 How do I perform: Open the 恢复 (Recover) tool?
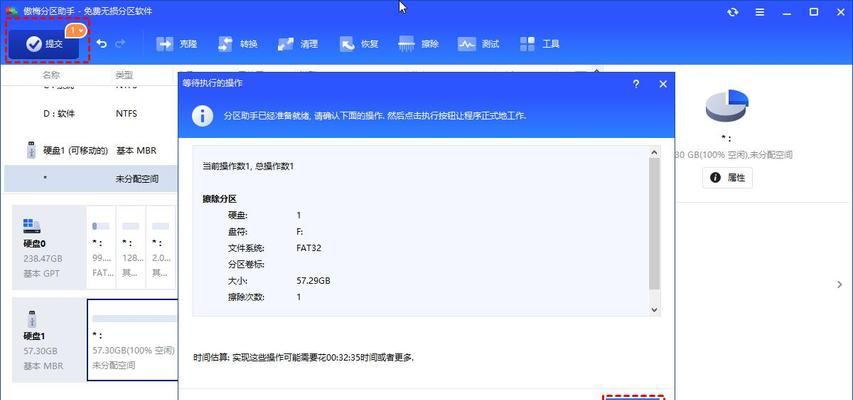click(x=358, y=44)
